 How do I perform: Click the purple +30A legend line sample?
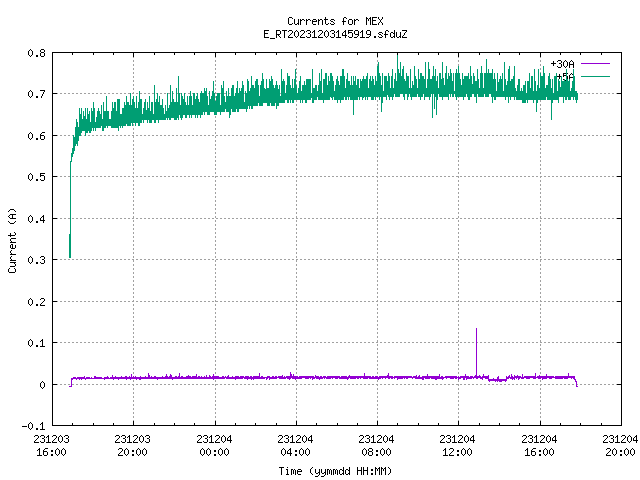coord(595,64)
